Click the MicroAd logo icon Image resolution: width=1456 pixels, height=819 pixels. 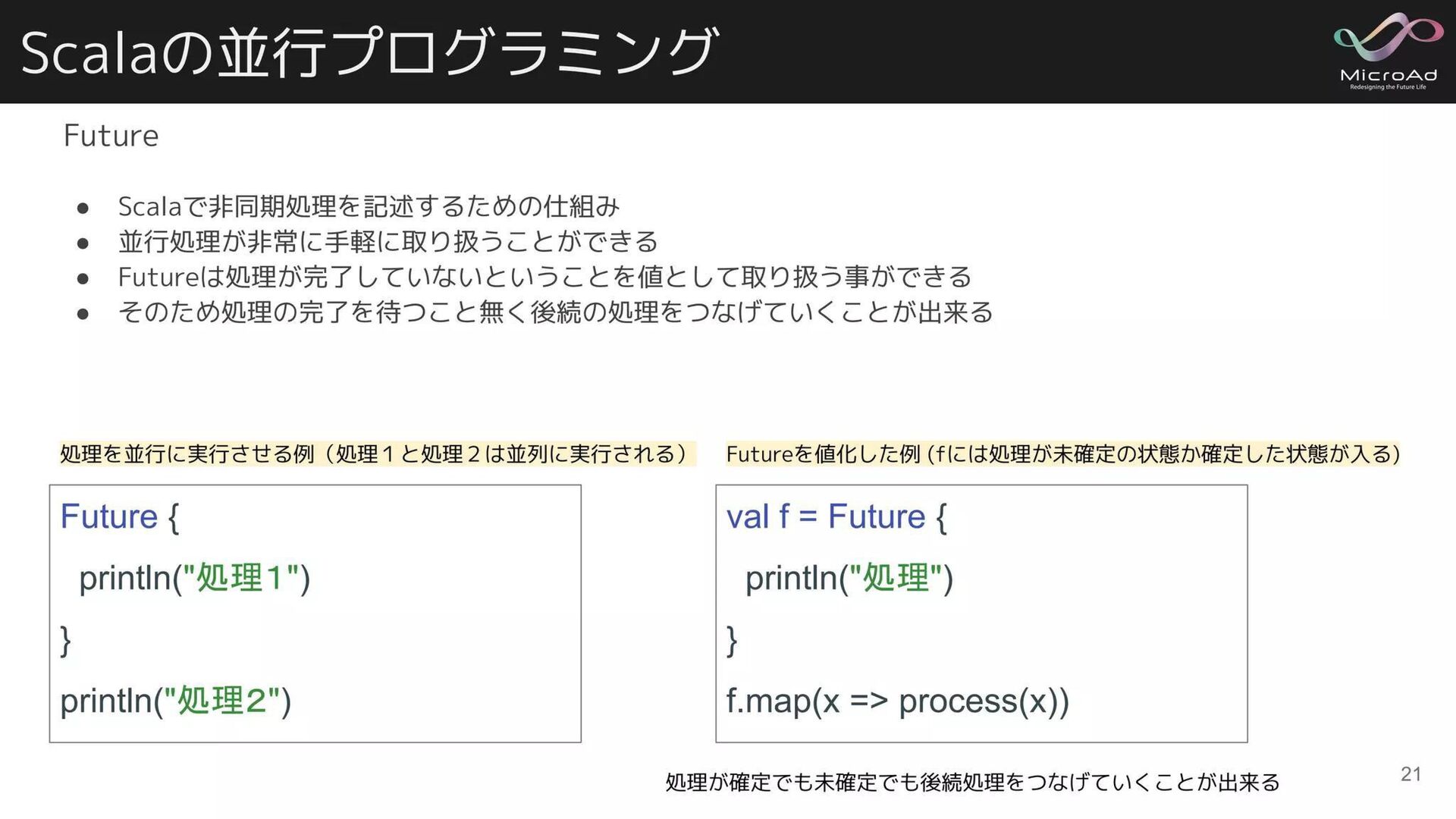click(1387, 38)
